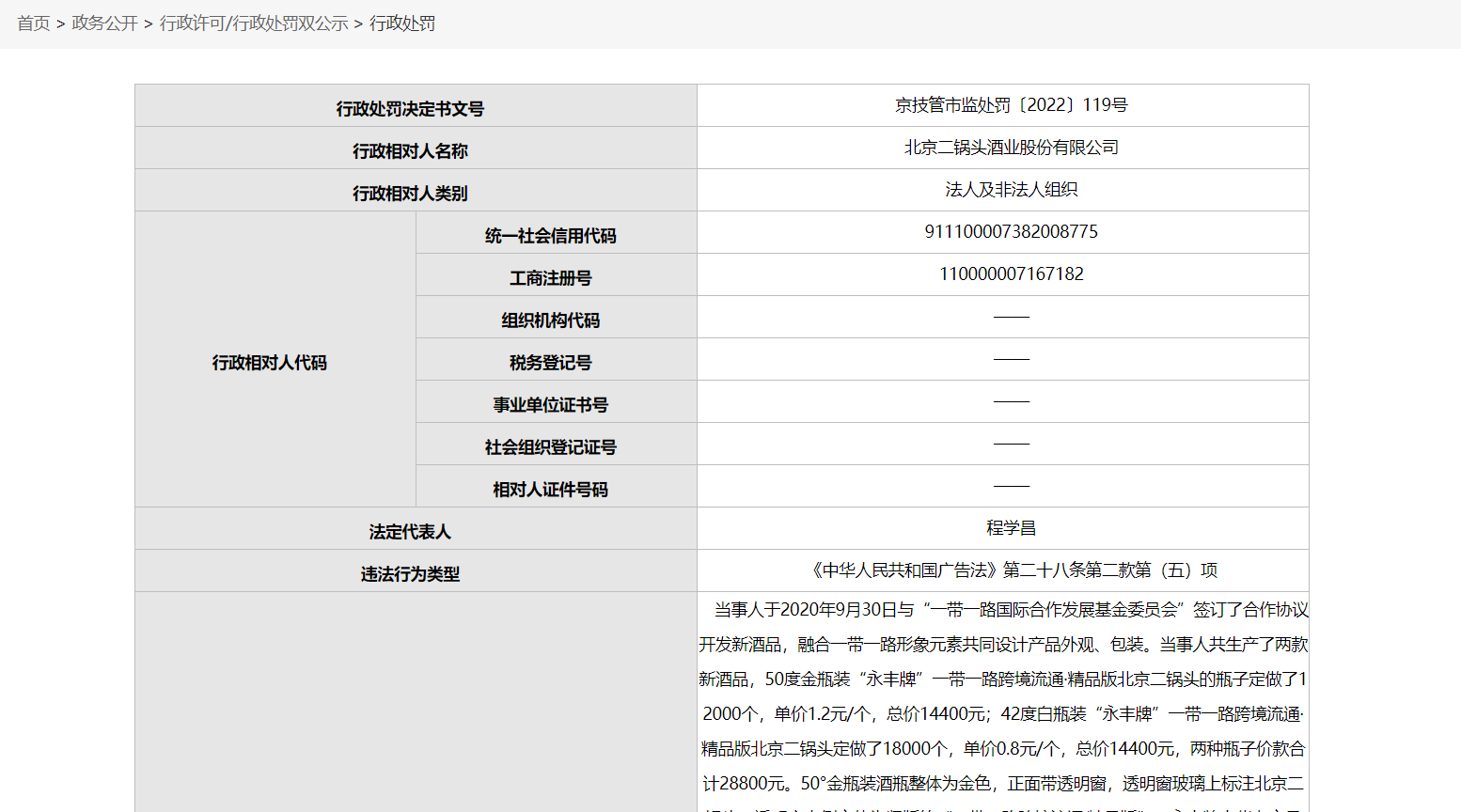Click the 税务登记号 label
Image resolution: width=1461 pixels, height=812 pixels.
[x=551, y=363]
